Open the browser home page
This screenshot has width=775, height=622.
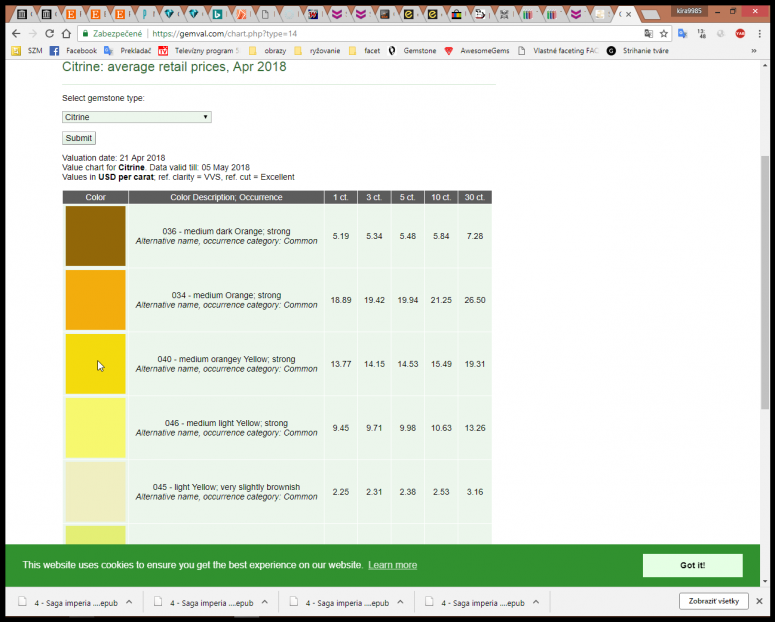[66, 34]
